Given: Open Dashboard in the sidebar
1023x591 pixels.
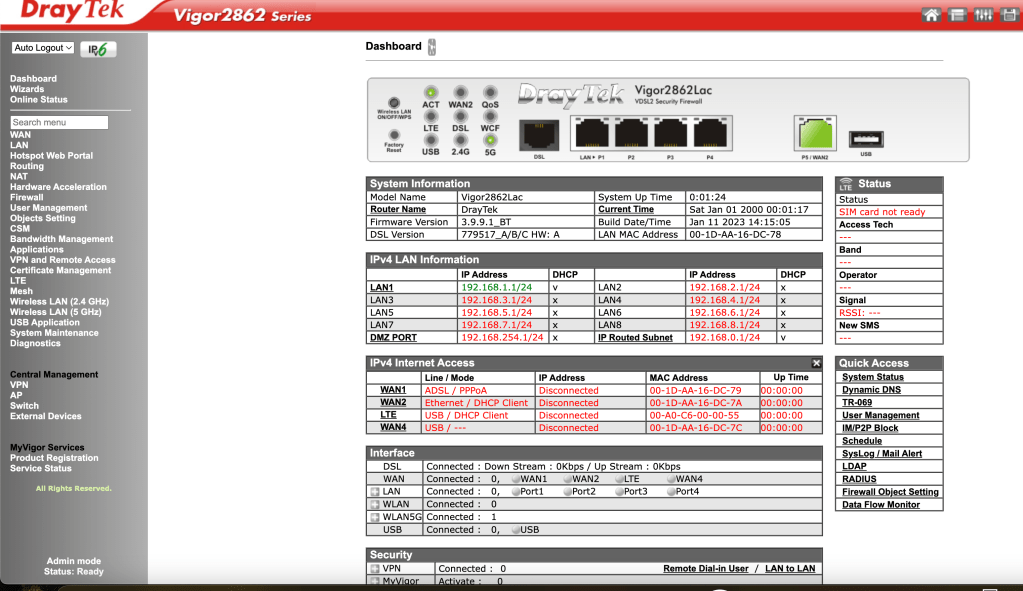Looking at the screenshot, I should point(33,78).
